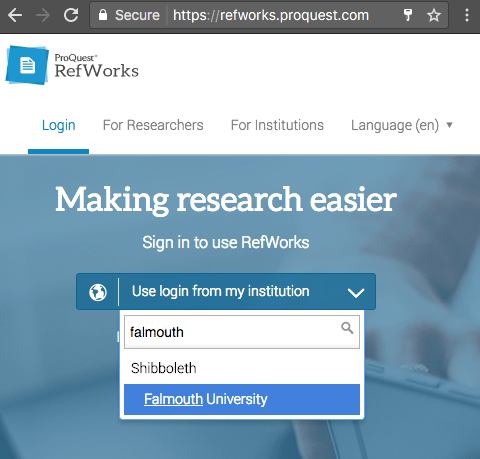This screenshot has height=459, width=480.
Task: Click the browser forward arrow
Action: pyautogui.click(x=43, y=15)
